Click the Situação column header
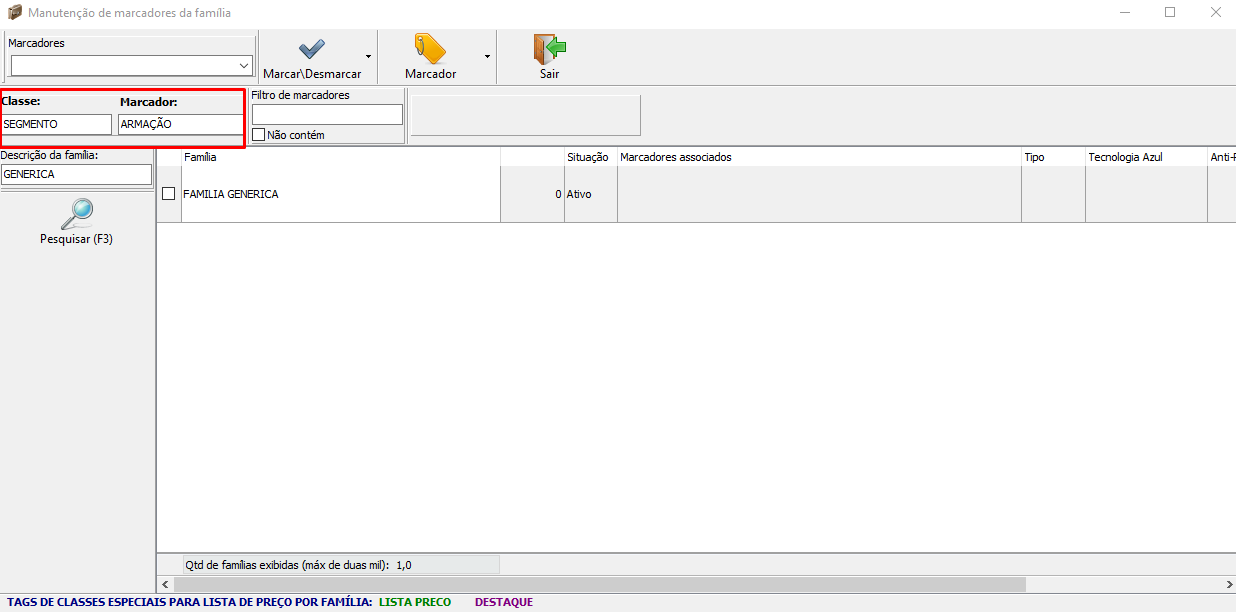 pyautogui.click(x=588, y=157)
